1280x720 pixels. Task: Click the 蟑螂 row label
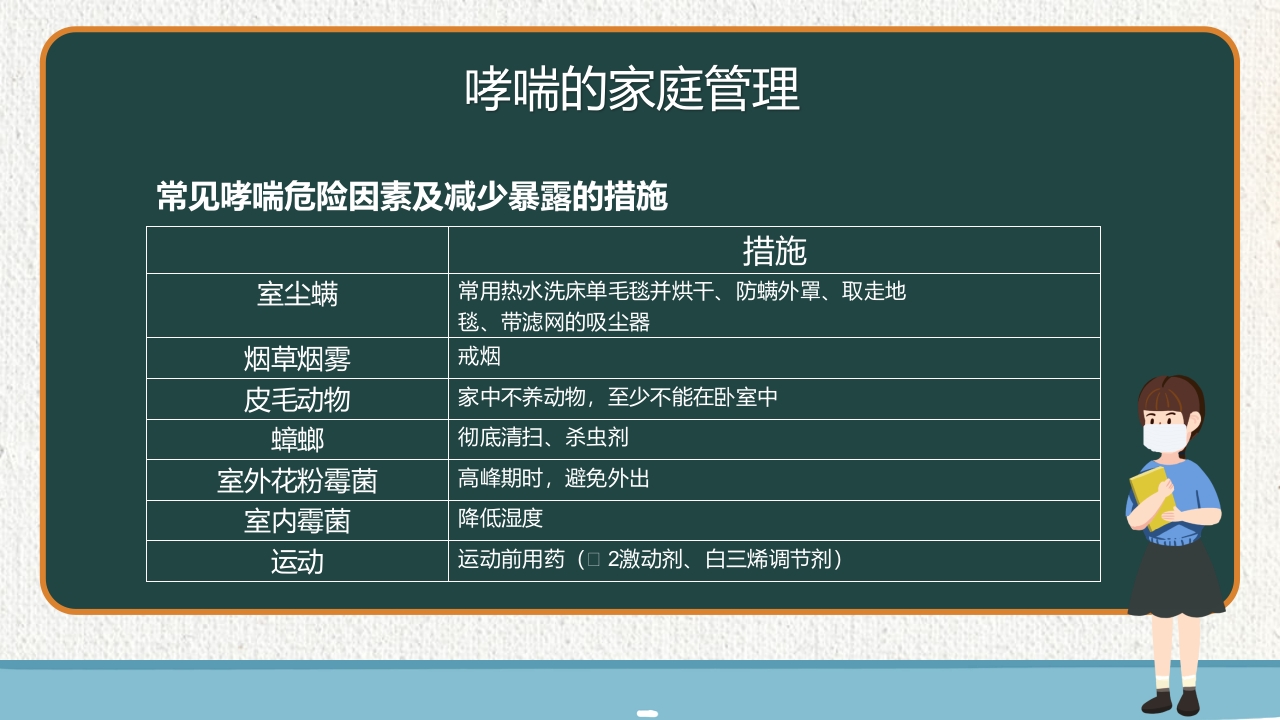(297, 439)
